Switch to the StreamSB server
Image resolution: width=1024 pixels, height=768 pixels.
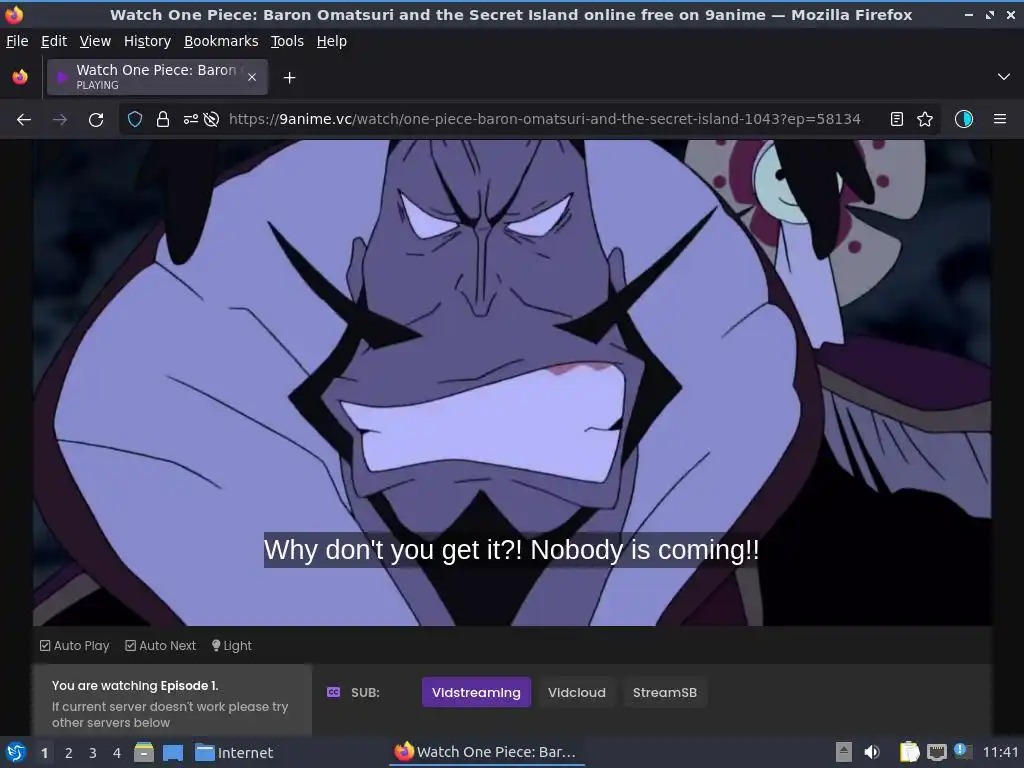(665, 692)
